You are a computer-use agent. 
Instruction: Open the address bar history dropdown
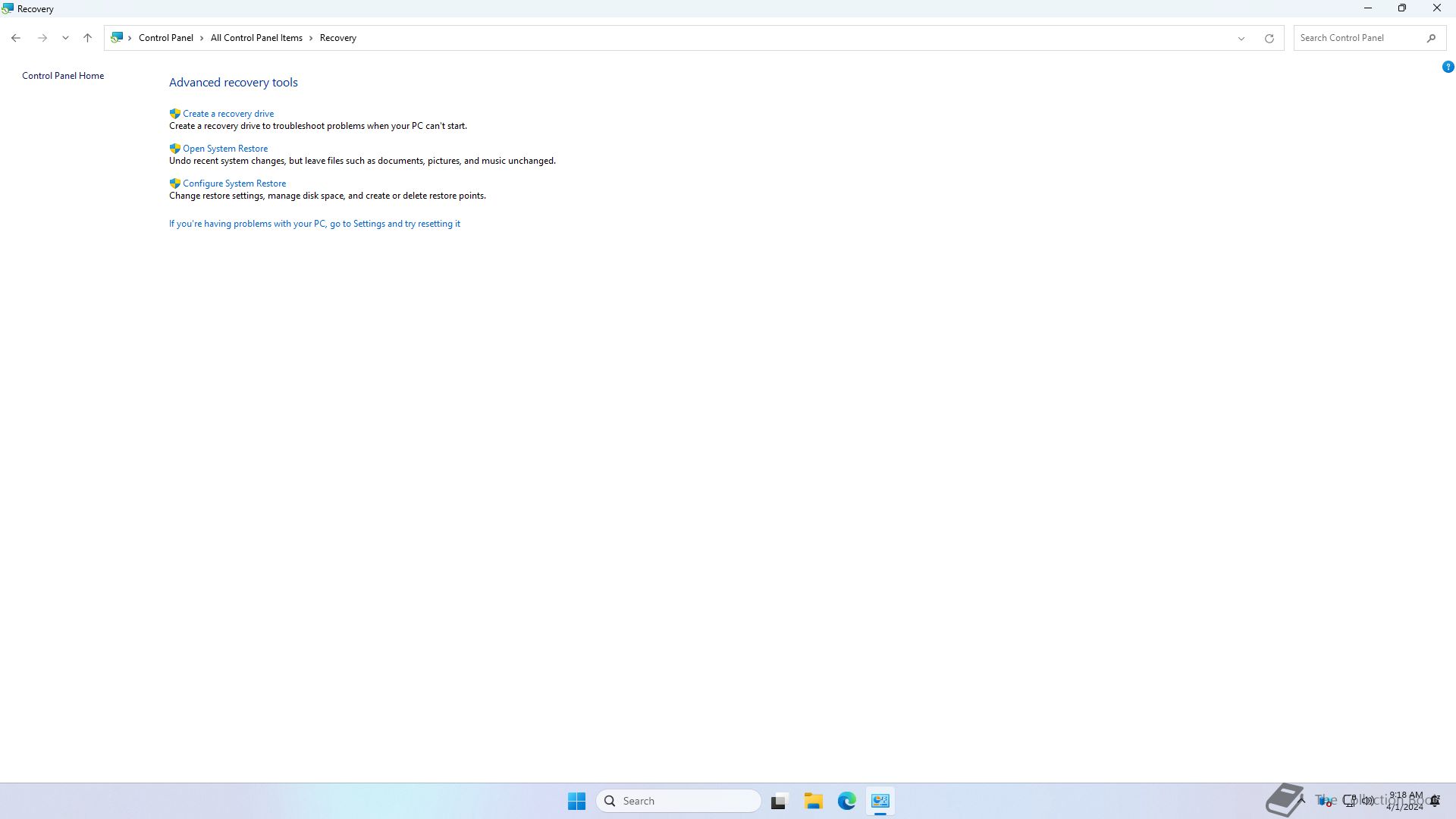point(1241,38)
